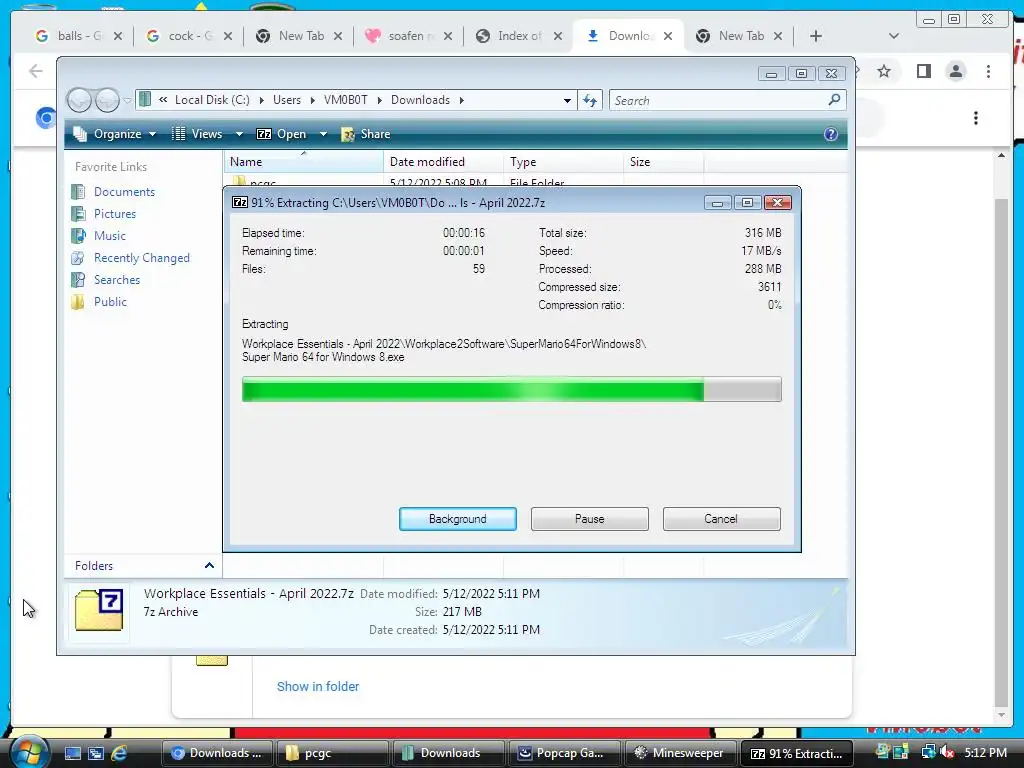
Task: Switch to the soafen Chrome tab
Action: tap(409, 36)
